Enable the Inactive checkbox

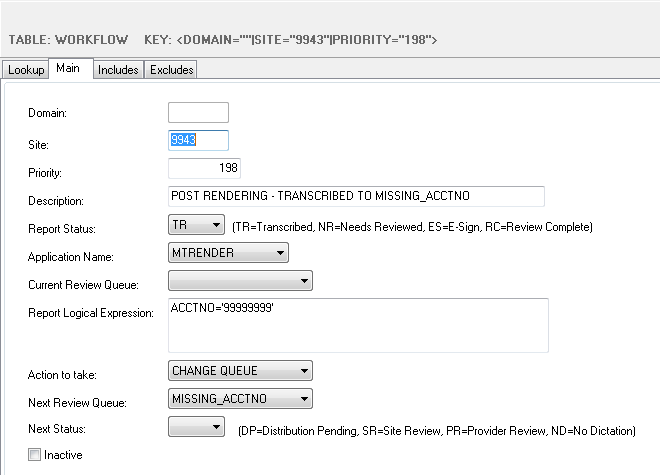click(x=36, y=455)
